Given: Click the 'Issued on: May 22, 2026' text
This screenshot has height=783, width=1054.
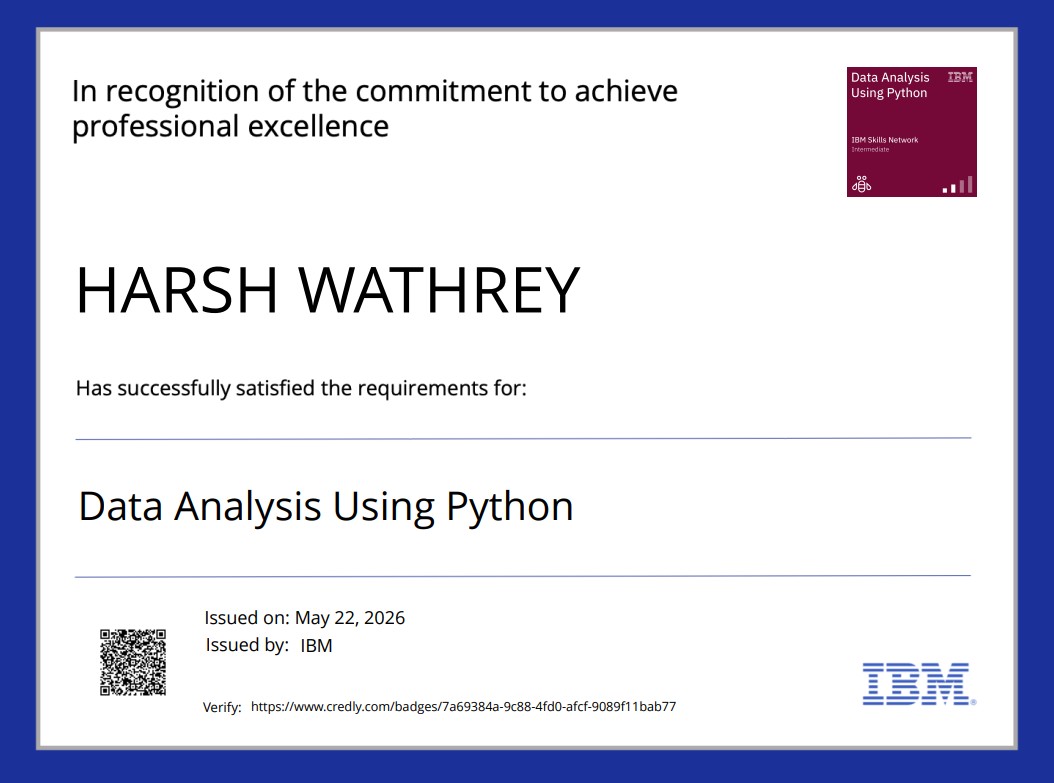Looking at the screenshot, I should tap(305, 618).
